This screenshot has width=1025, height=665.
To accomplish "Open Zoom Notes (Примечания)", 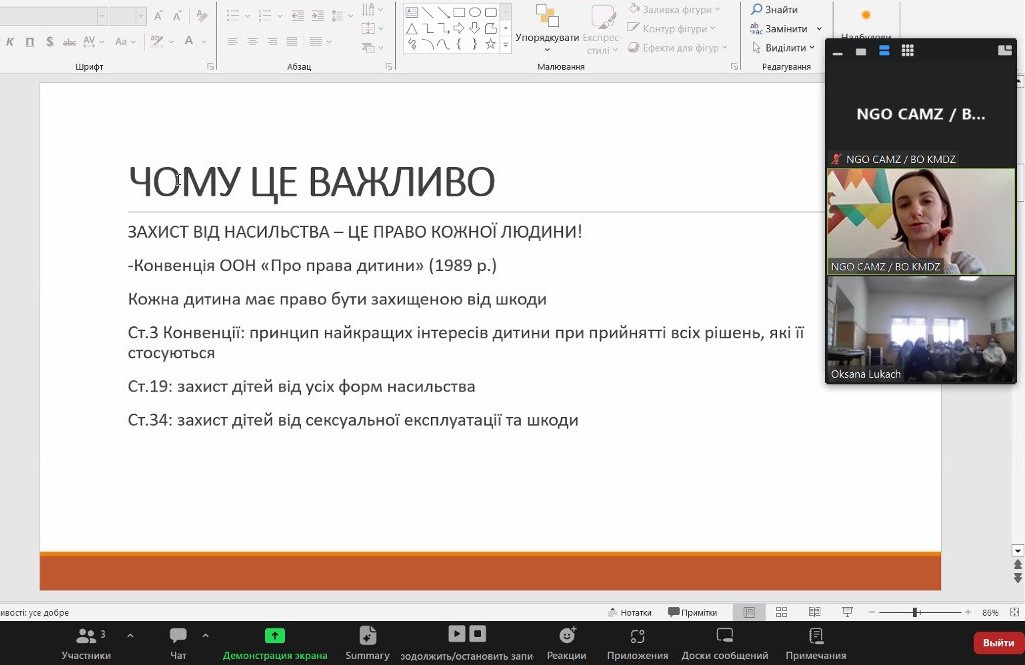I will [x=816, y=641].
